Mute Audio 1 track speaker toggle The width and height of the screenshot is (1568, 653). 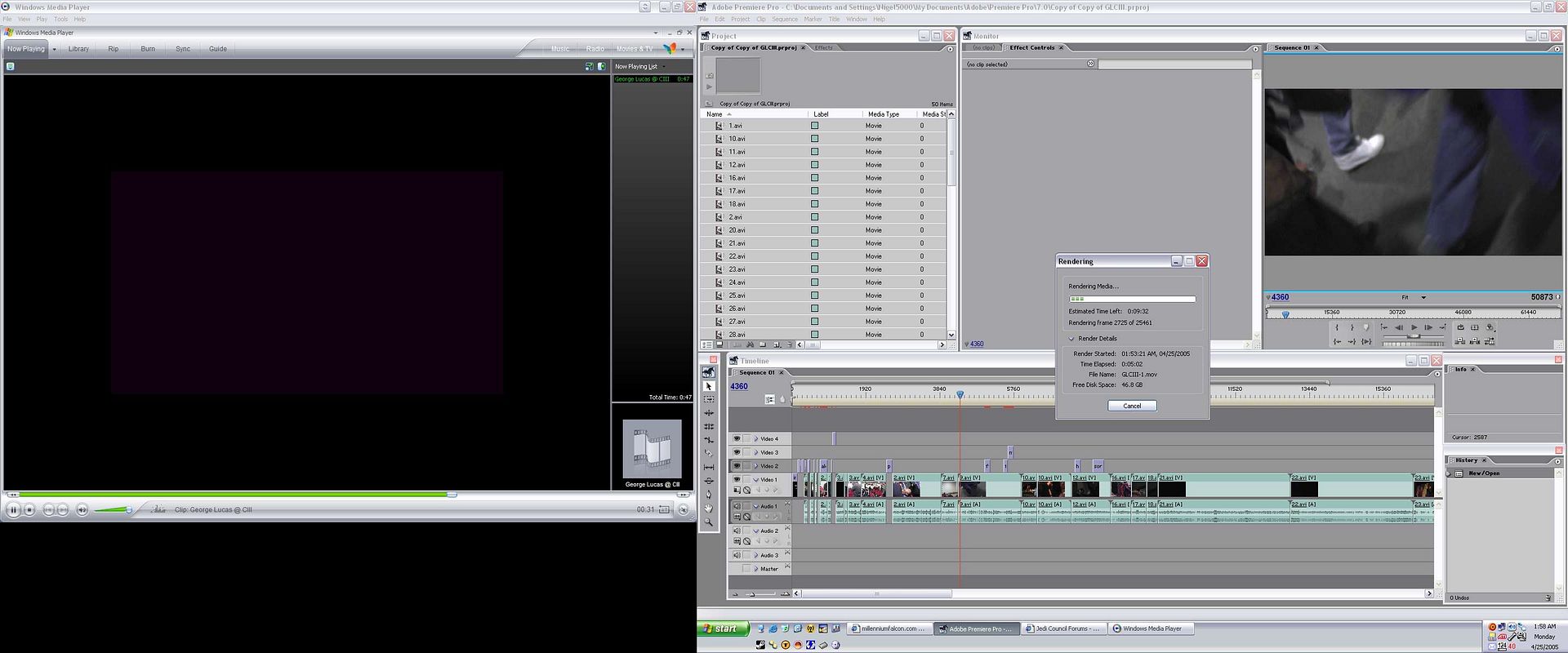coord(737,506)
